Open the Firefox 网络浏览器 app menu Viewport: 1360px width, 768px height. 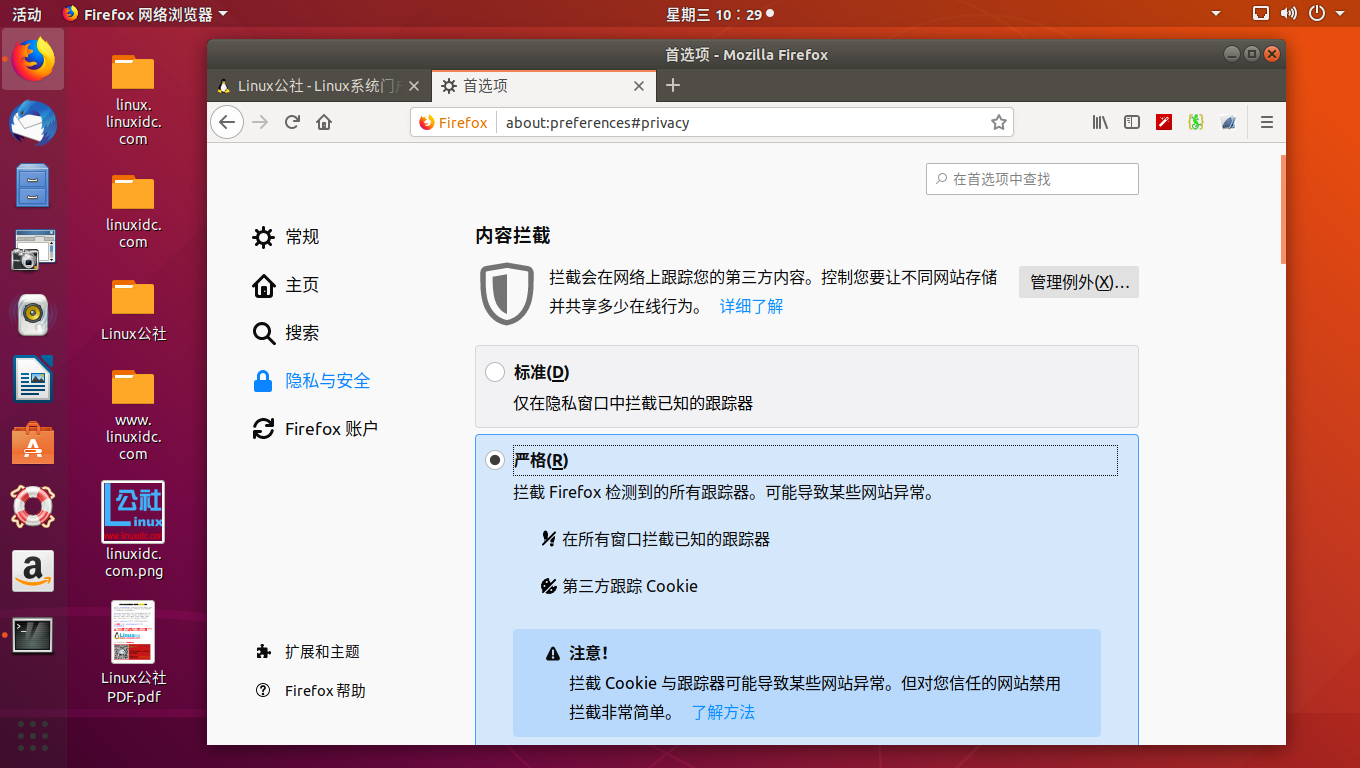tap(145, 14)
